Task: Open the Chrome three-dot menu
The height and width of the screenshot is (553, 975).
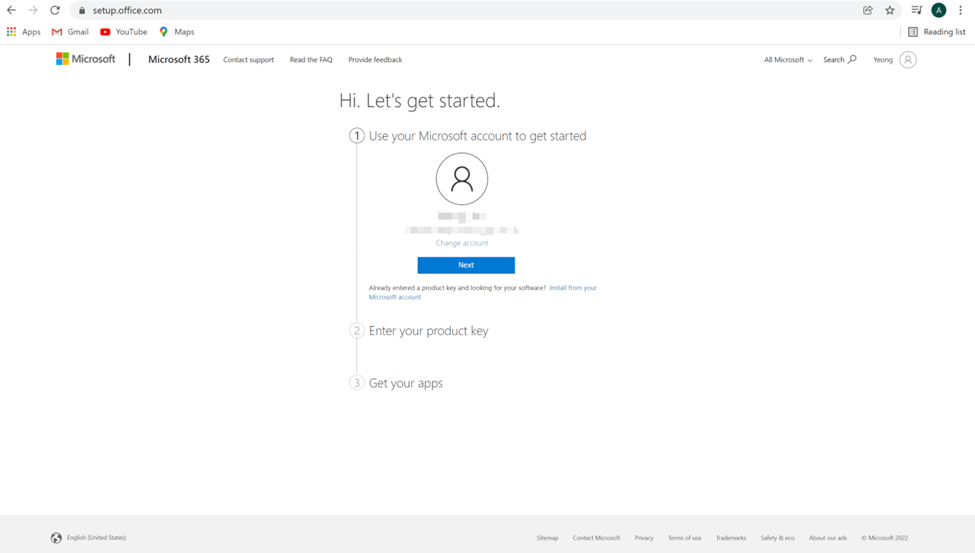Action: pos(960,10)
